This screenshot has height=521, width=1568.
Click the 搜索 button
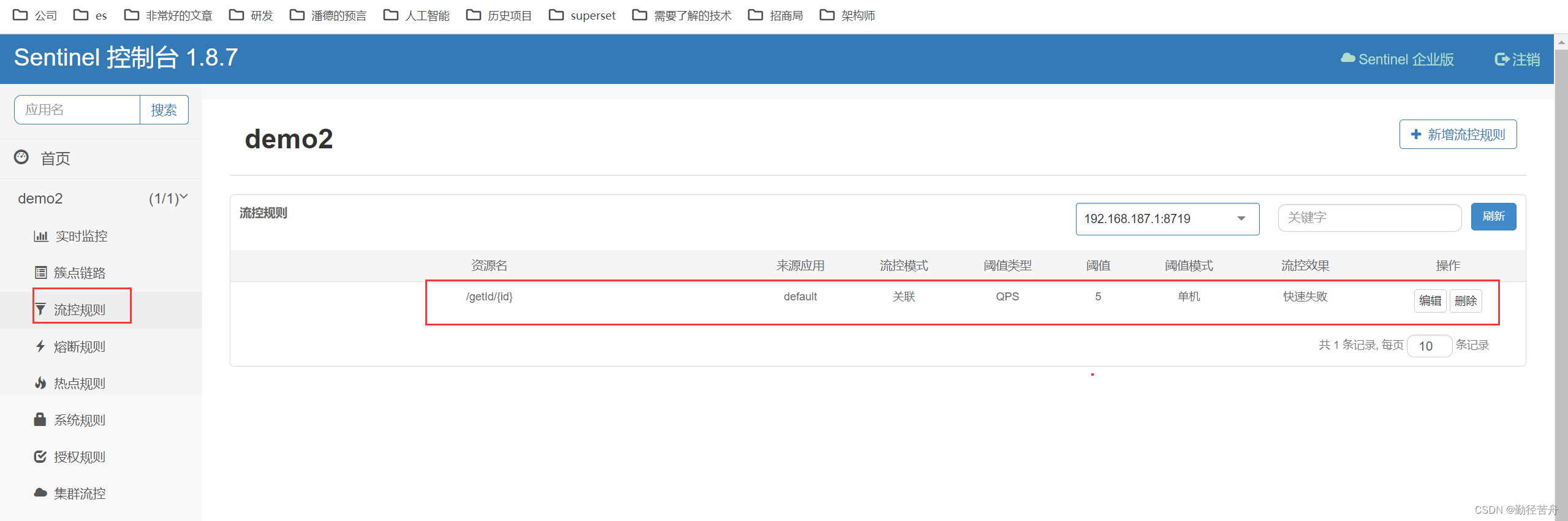(164, 110)
